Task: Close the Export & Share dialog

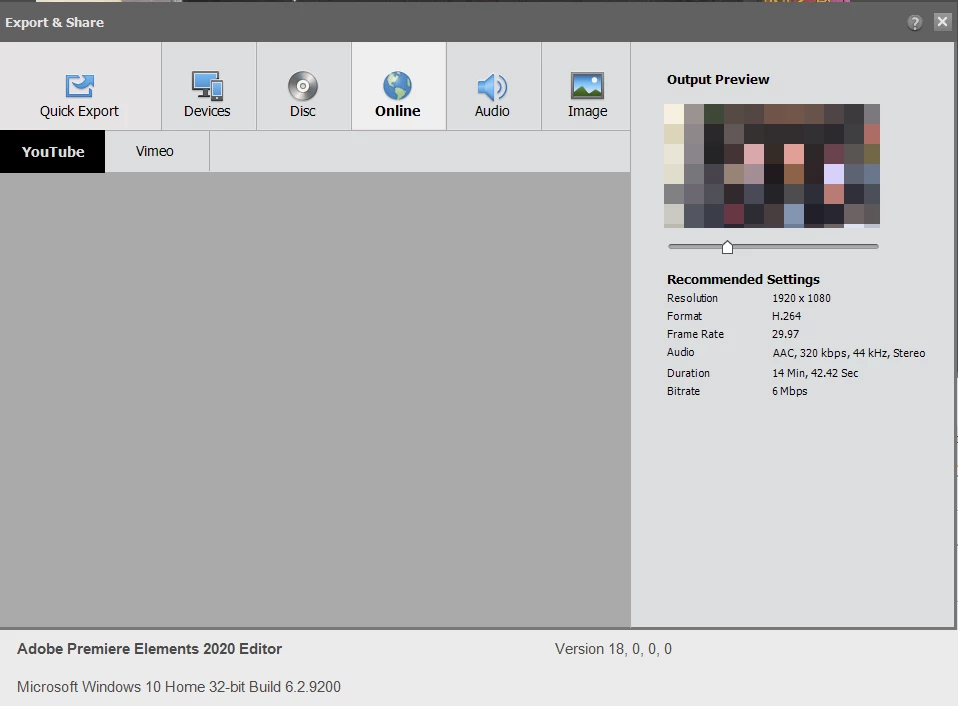Action: 942,22
